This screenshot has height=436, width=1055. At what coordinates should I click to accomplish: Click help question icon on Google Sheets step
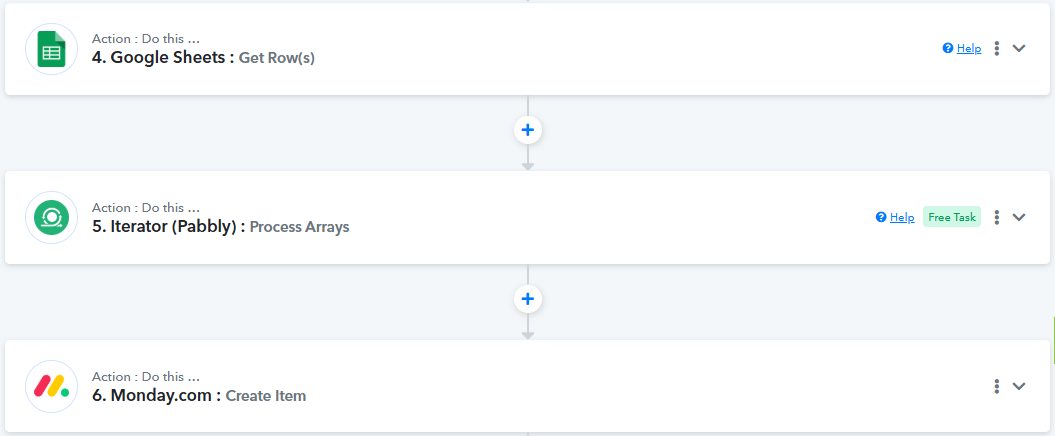948,48
